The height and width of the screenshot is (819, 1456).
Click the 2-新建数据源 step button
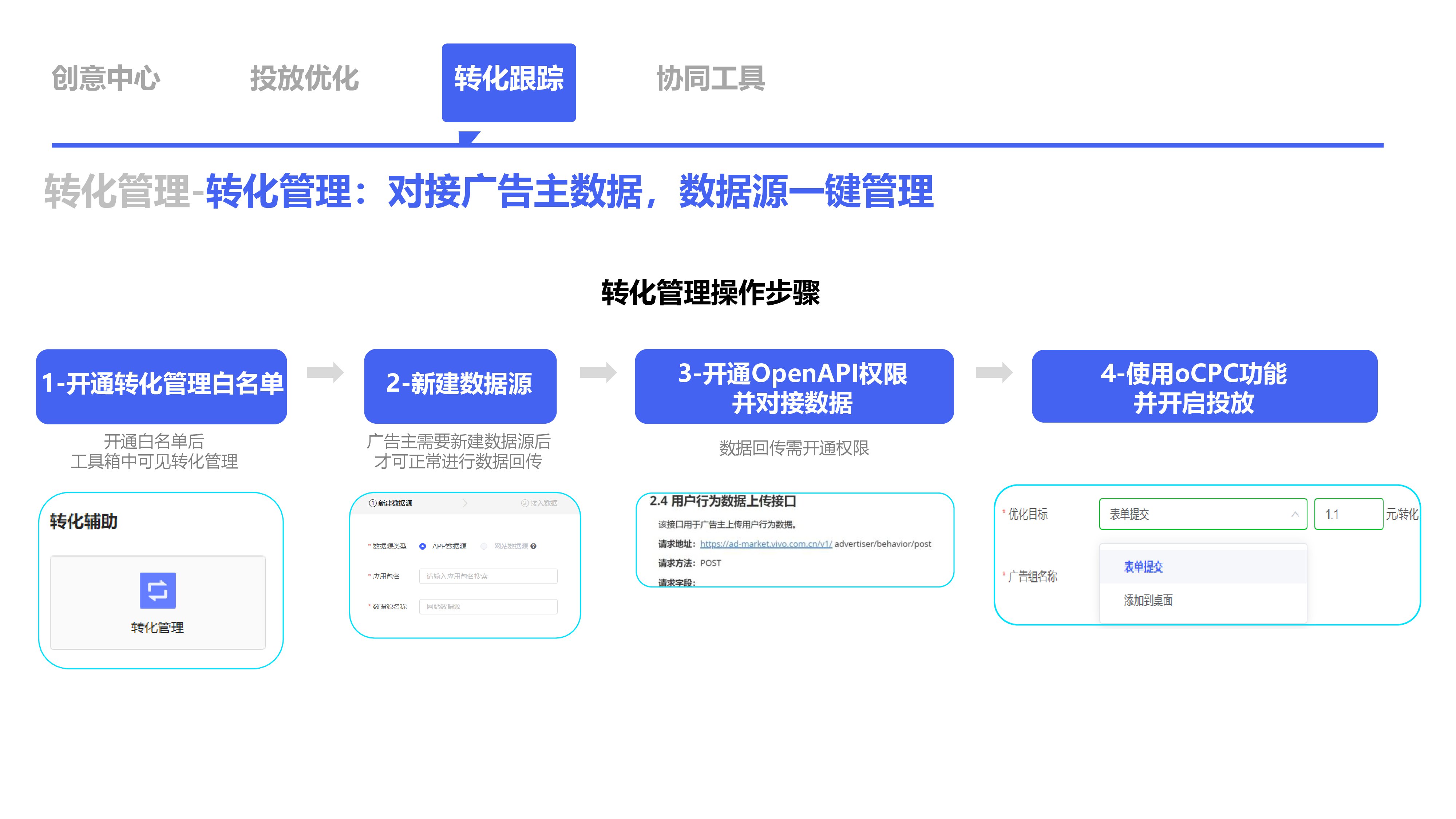(x=459, y=385)
